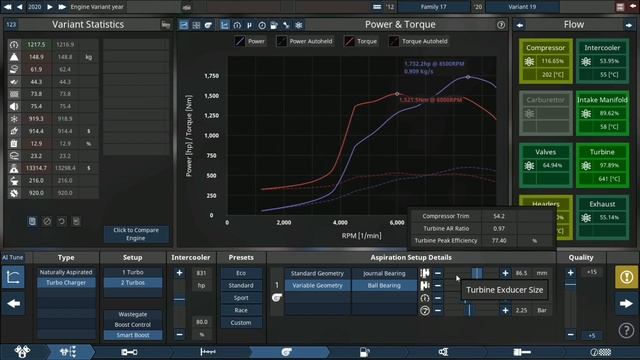This screenshot has height=360, width=640.
Task: Click the boost pressure slider handle
Action: (x=469, y=310)
